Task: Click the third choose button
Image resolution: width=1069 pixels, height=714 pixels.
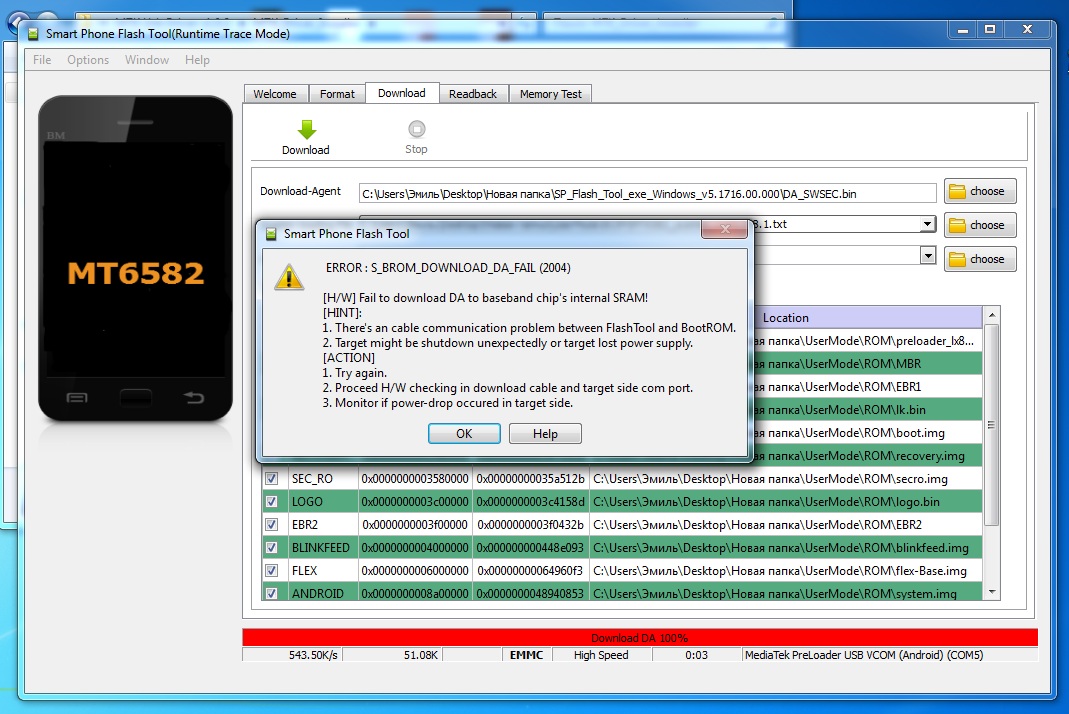Action: (x=980, y=259)
